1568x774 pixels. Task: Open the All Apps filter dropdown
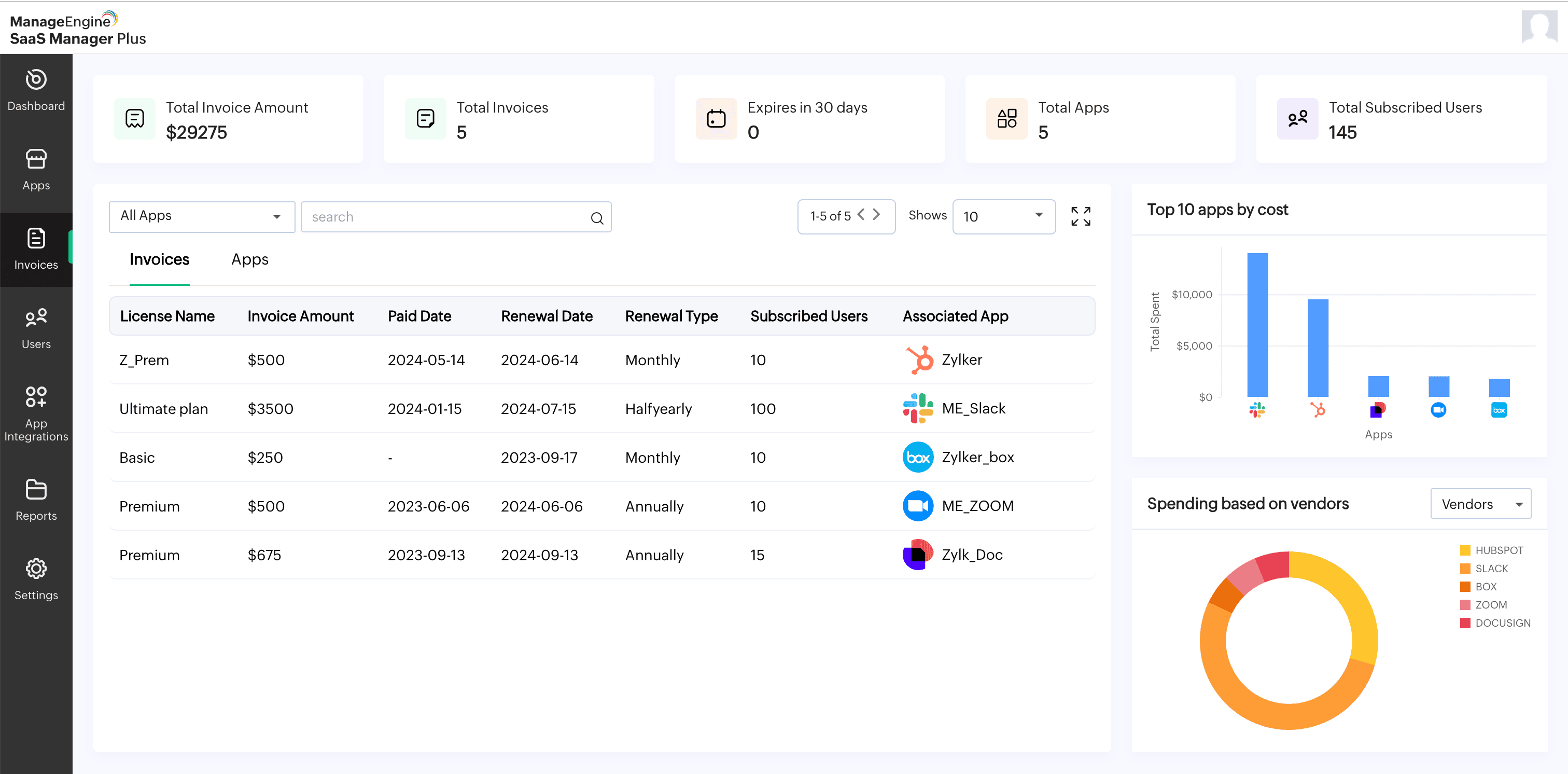tap(202, 216)
